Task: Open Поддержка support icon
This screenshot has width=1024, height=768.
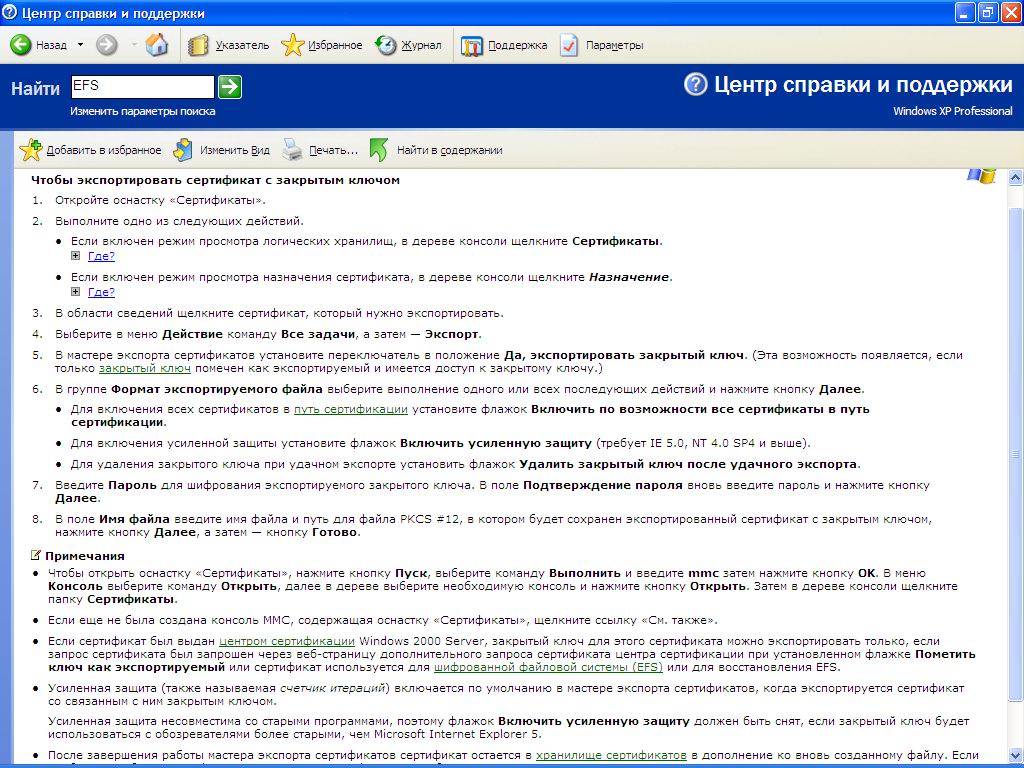Action: click(x=472, y=45)
